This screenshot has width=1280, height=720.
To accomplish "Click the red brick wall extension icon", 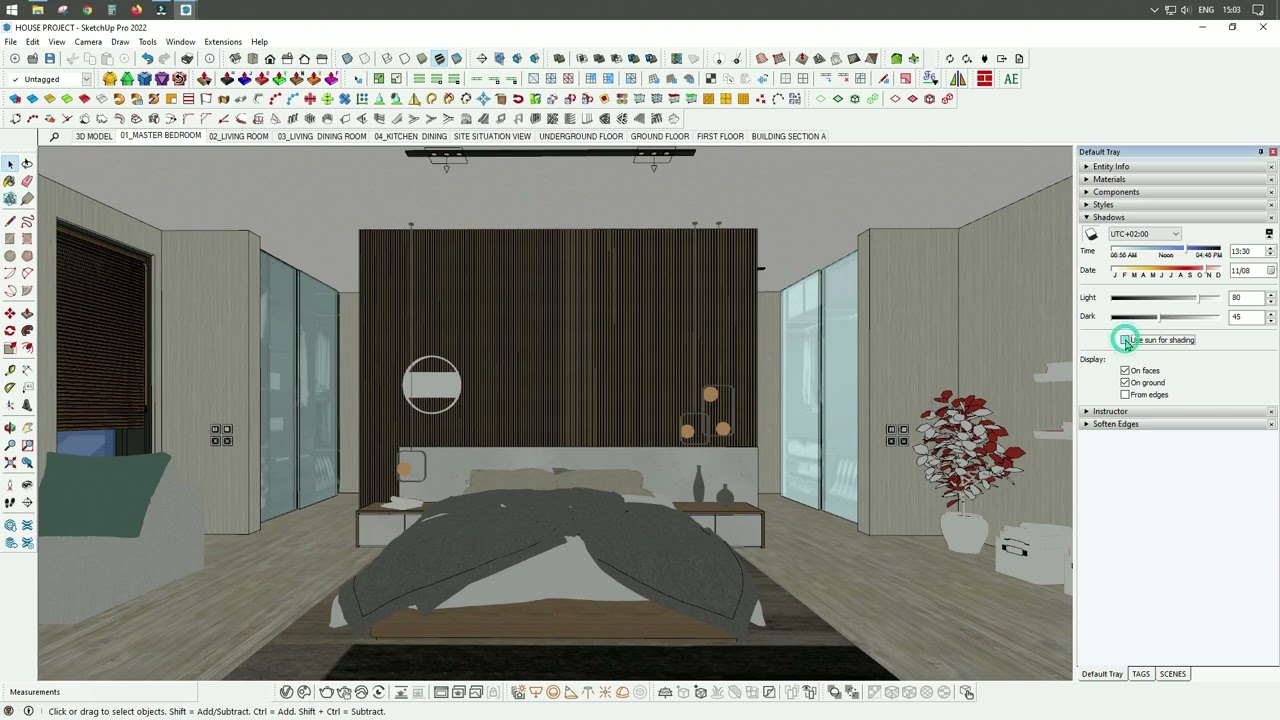I will click(984, 79).
